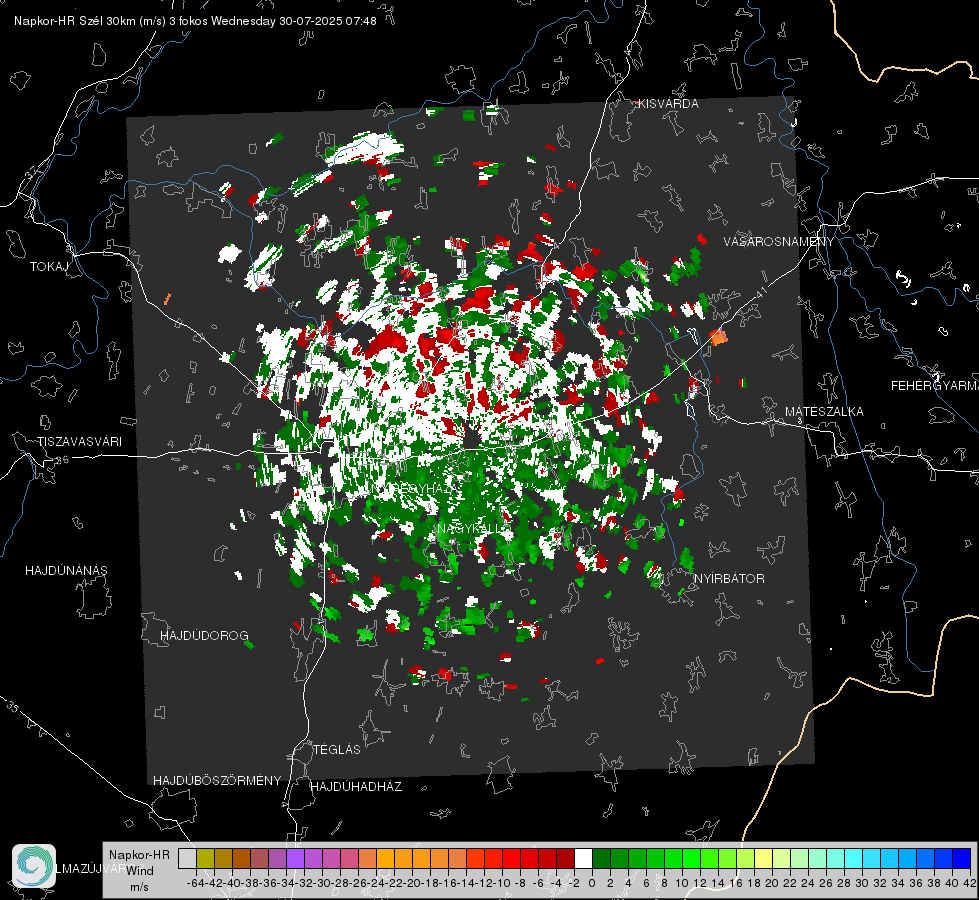Select the dark green 0 to 2 swatch

[601, 858]
